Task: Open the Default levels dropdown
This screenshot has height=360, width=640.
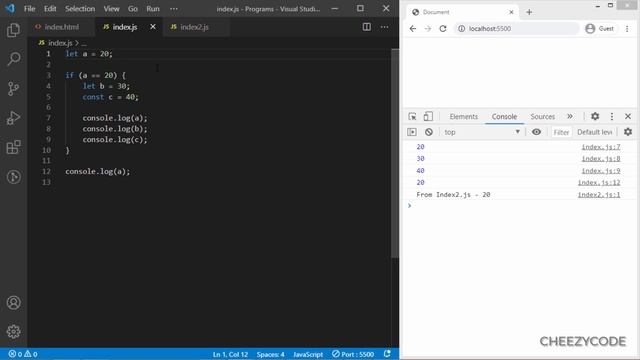Action: (x=595, y=132)
